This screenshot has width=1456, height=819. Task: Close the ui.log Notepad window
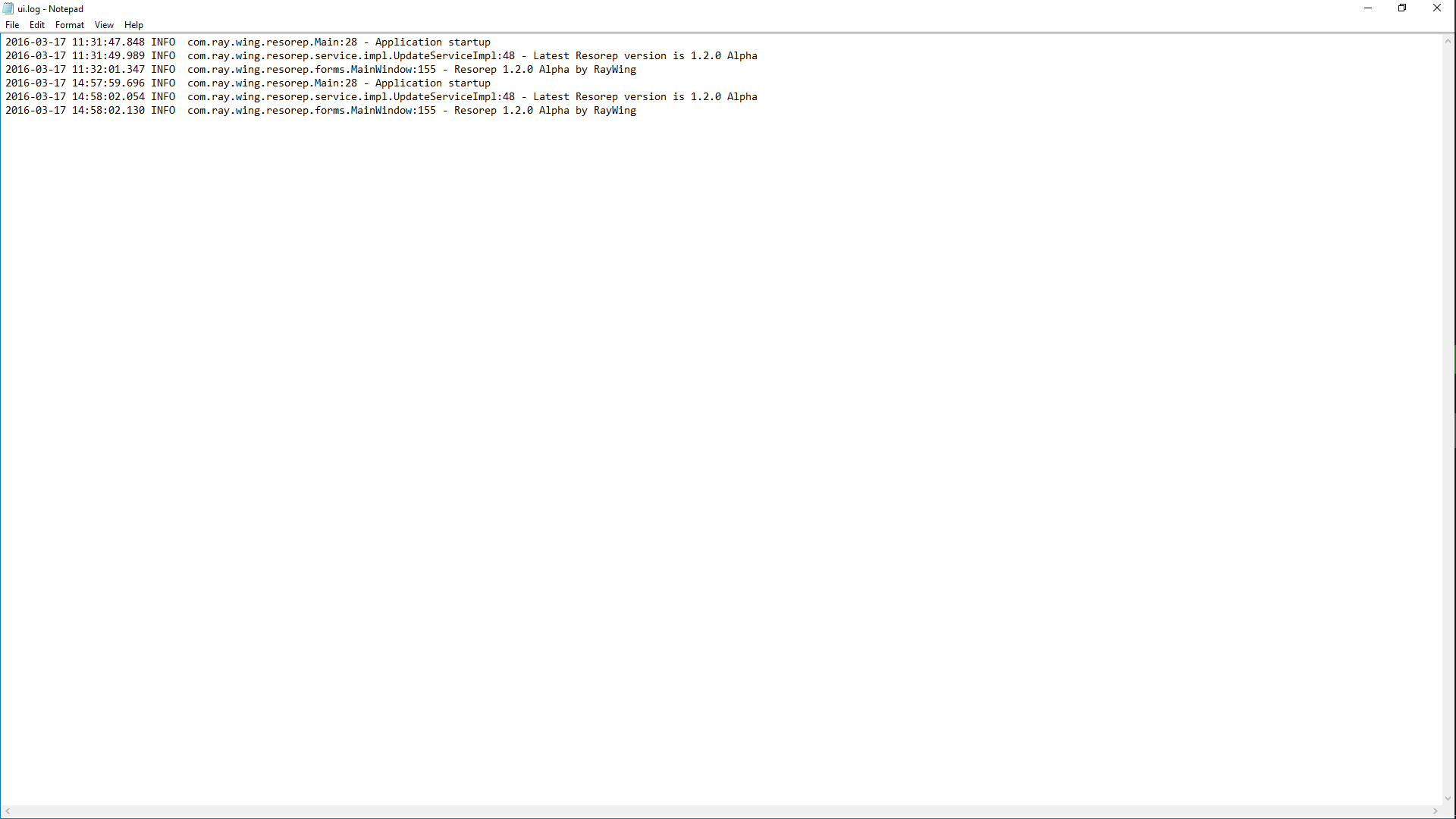pyautogui.click(x=1436, y=8)
